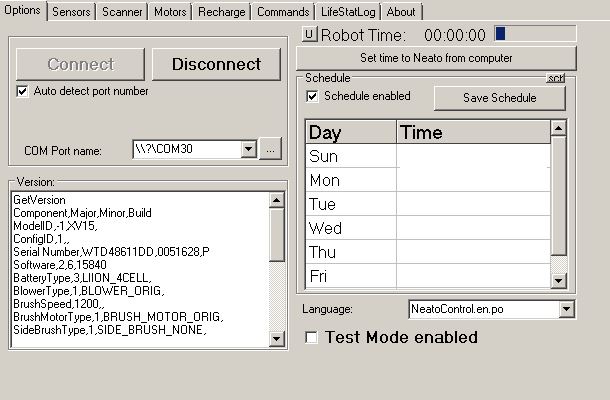Image resolution: width=610 pixels, height=400 pixels.
Task: Enable the Test Mode checkbox
Action: [312, 338]
